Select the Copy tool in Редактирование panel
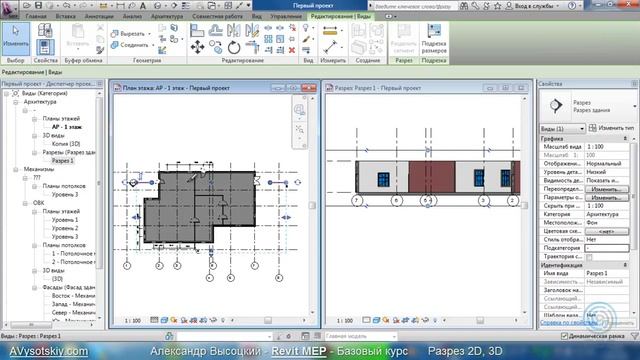The image size is (640, 360). point(216,47)
